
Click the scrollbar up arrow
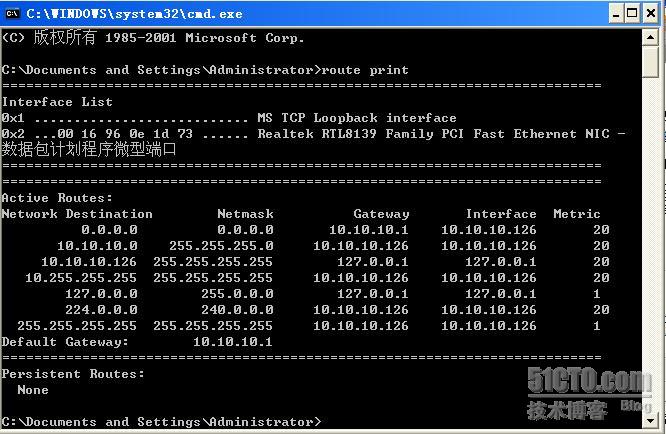tap(650, 37)
